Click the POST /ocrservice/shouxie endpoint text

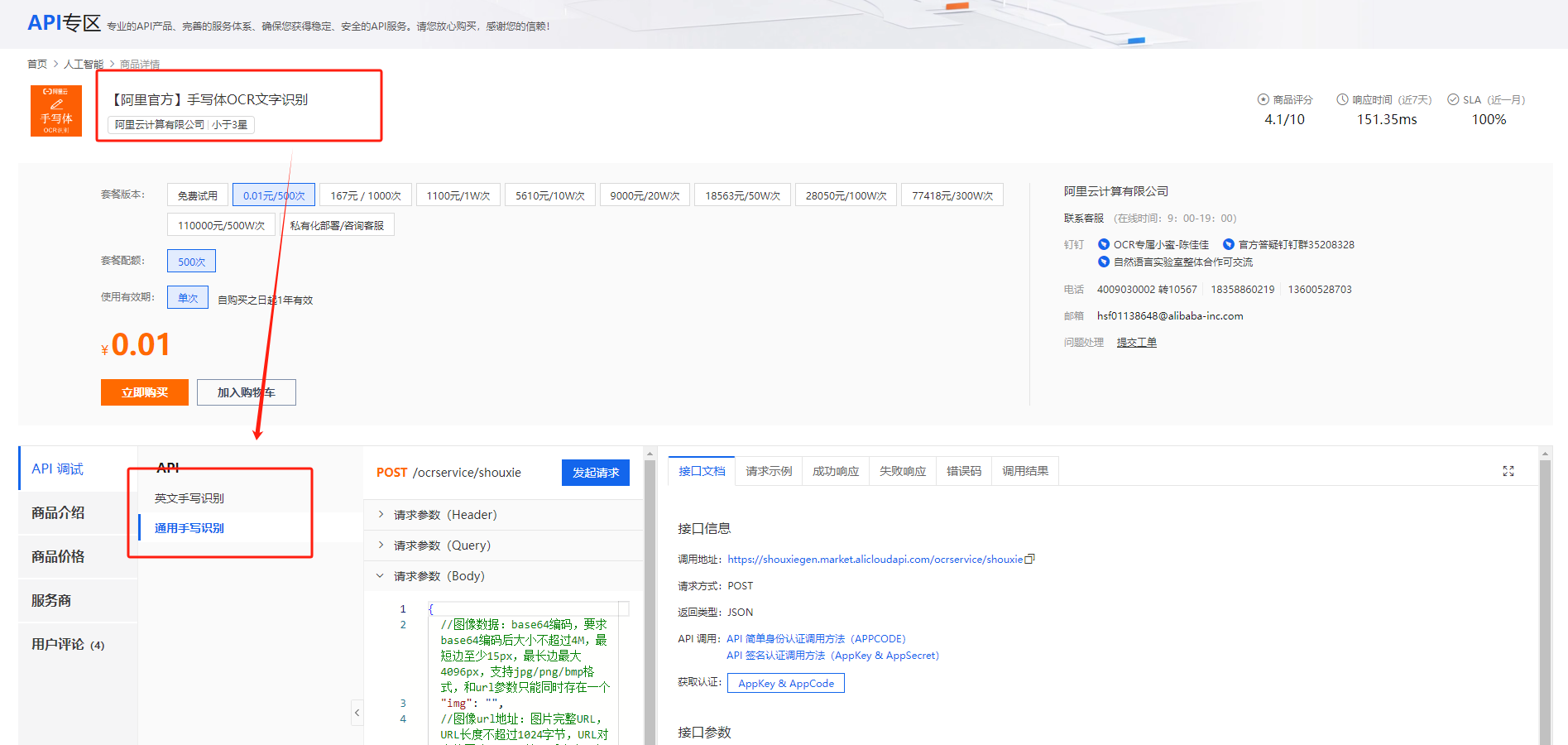coord(448,473)
